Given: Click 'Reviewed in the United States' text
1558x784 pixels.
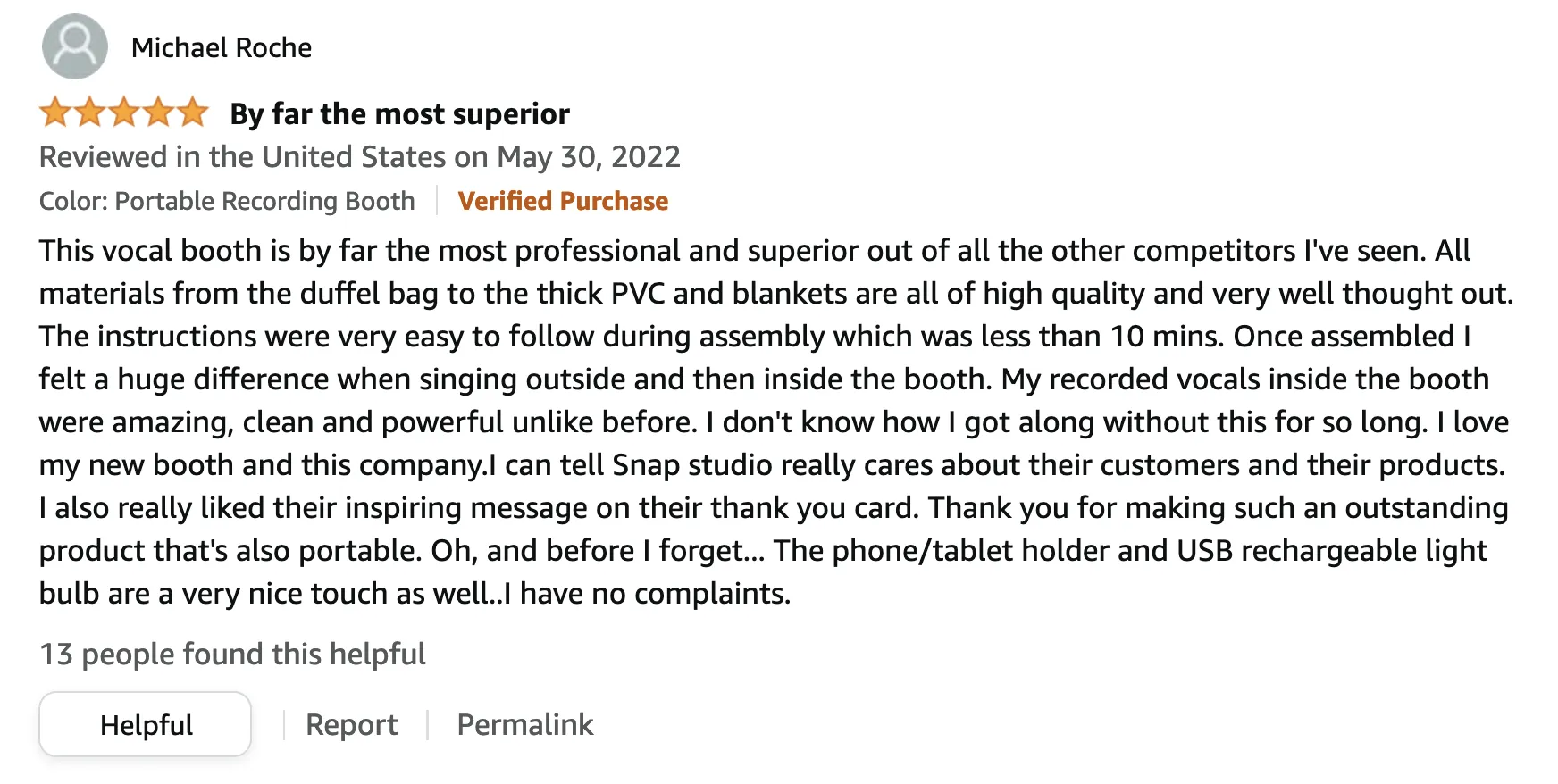Looking at the screenshot, I should [241, 157].
